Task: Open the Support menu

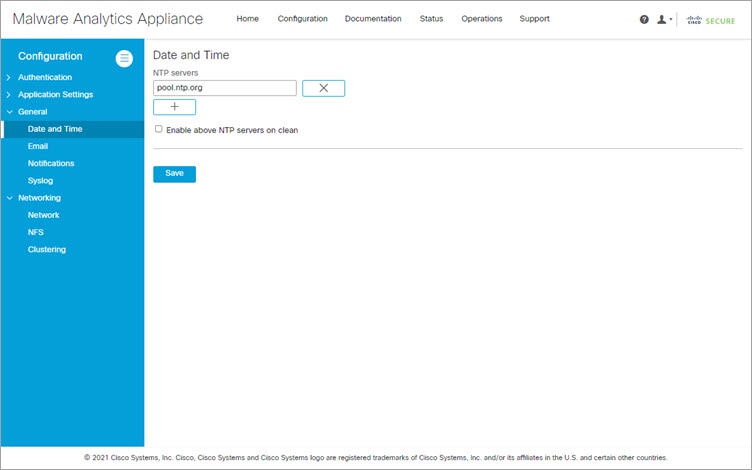Action: pyautogui.click(x=534, y=19)
